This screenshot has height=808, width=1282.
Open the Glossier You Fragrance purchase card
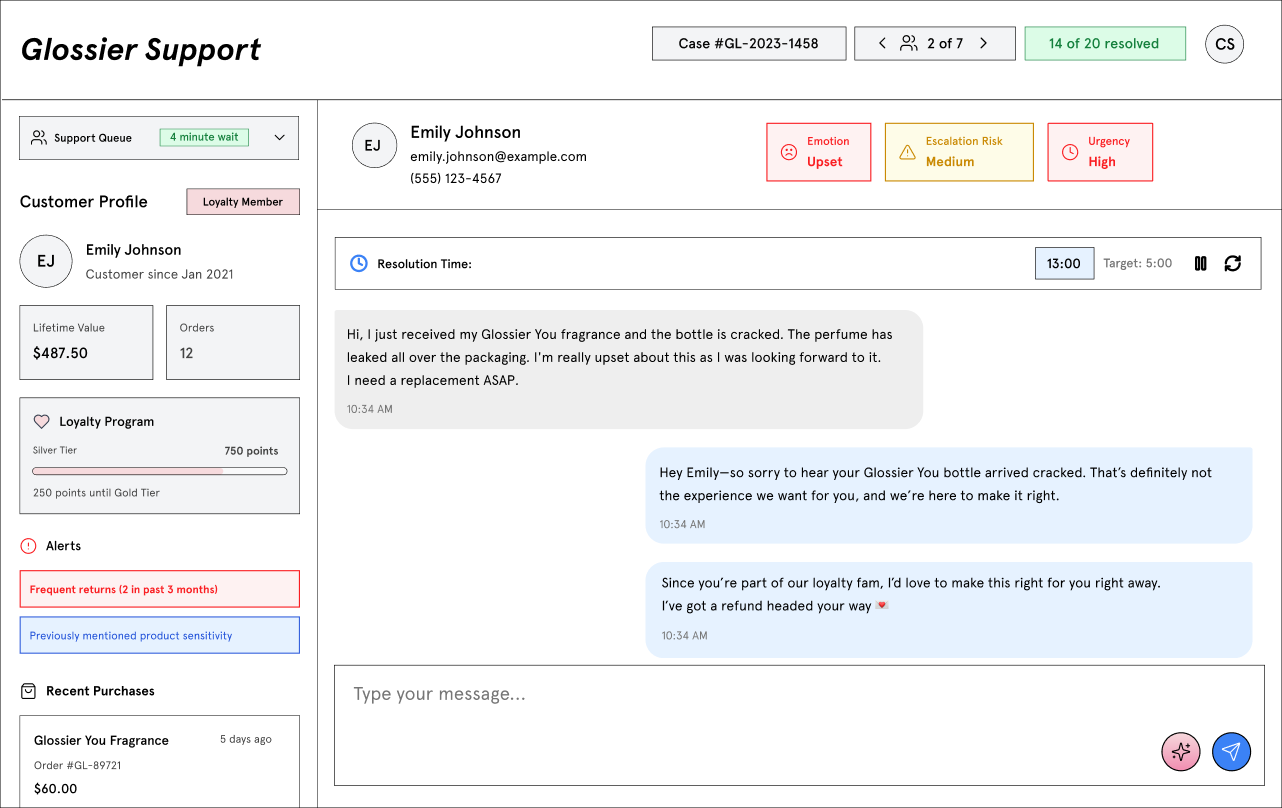coord(160,761)
